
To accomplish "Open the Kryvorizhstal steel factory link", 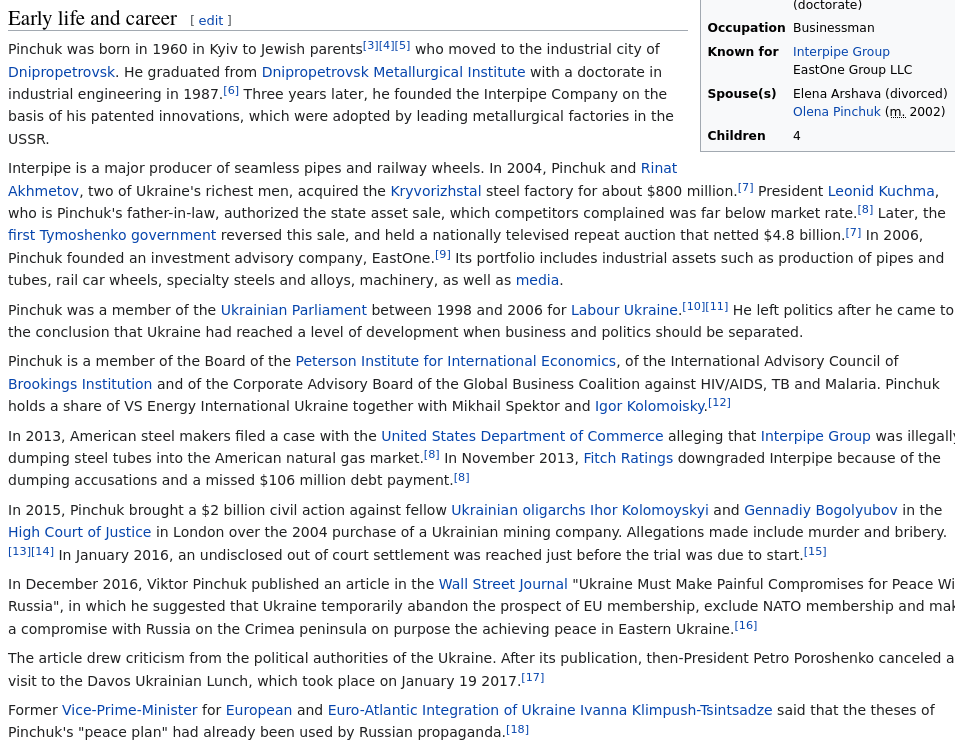I will 436,191.
